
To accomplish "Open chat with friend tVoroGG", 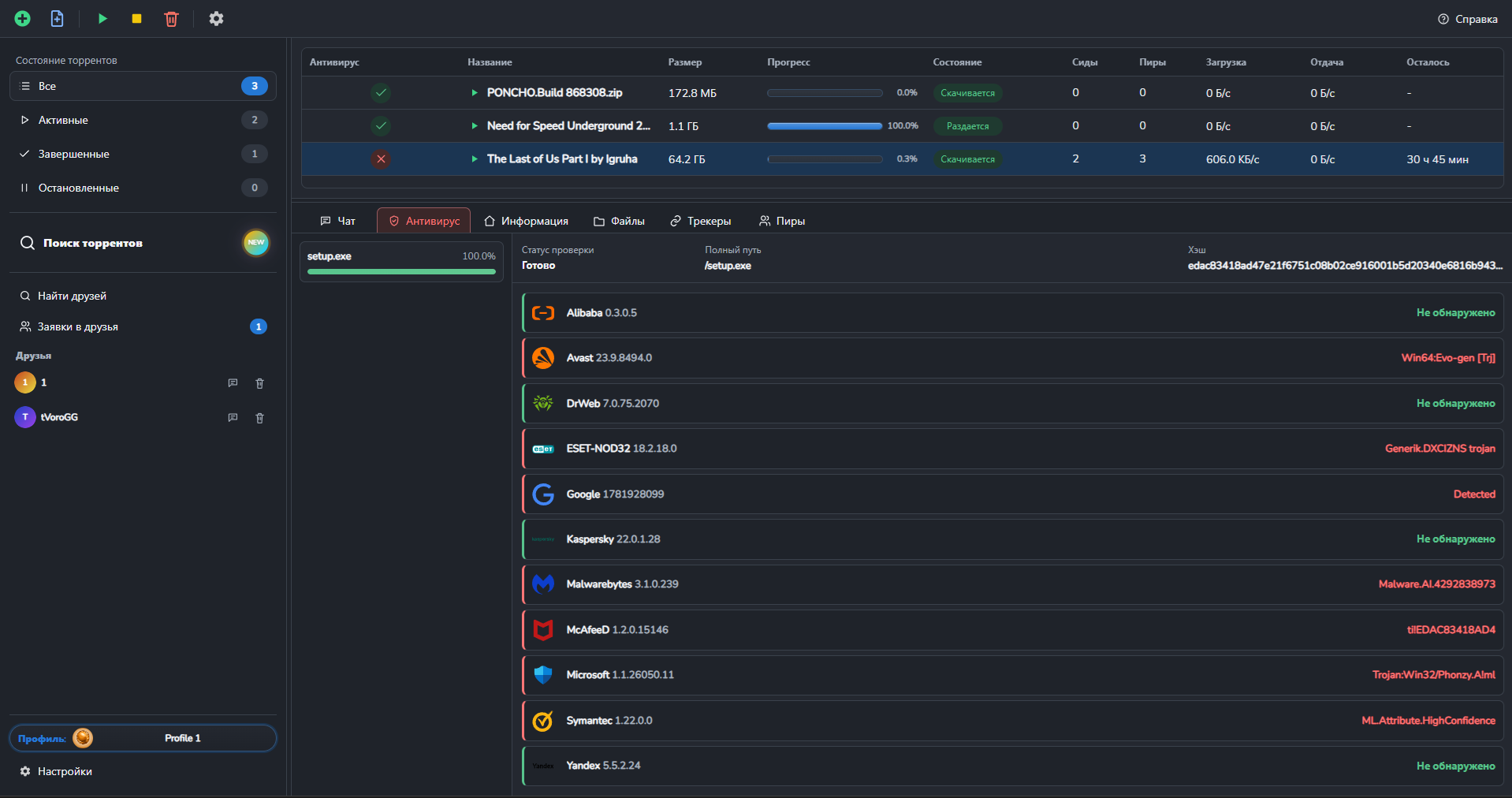I will 233,417.
